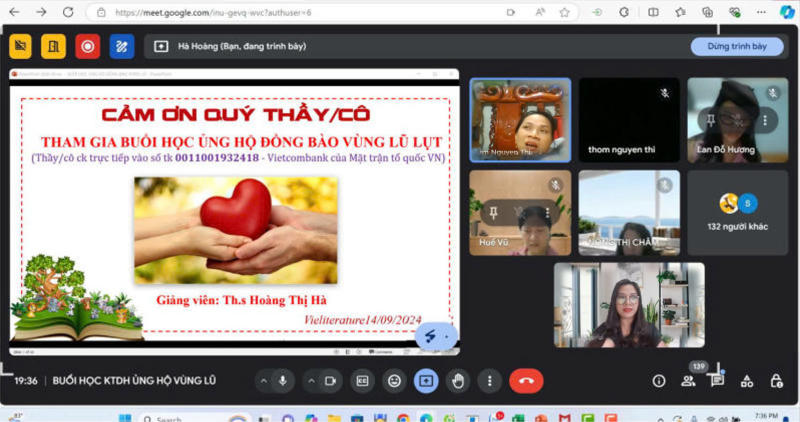This screenshot has height=422, width=800.
Task: Open host controls lock icon
Action: point(777,381)
